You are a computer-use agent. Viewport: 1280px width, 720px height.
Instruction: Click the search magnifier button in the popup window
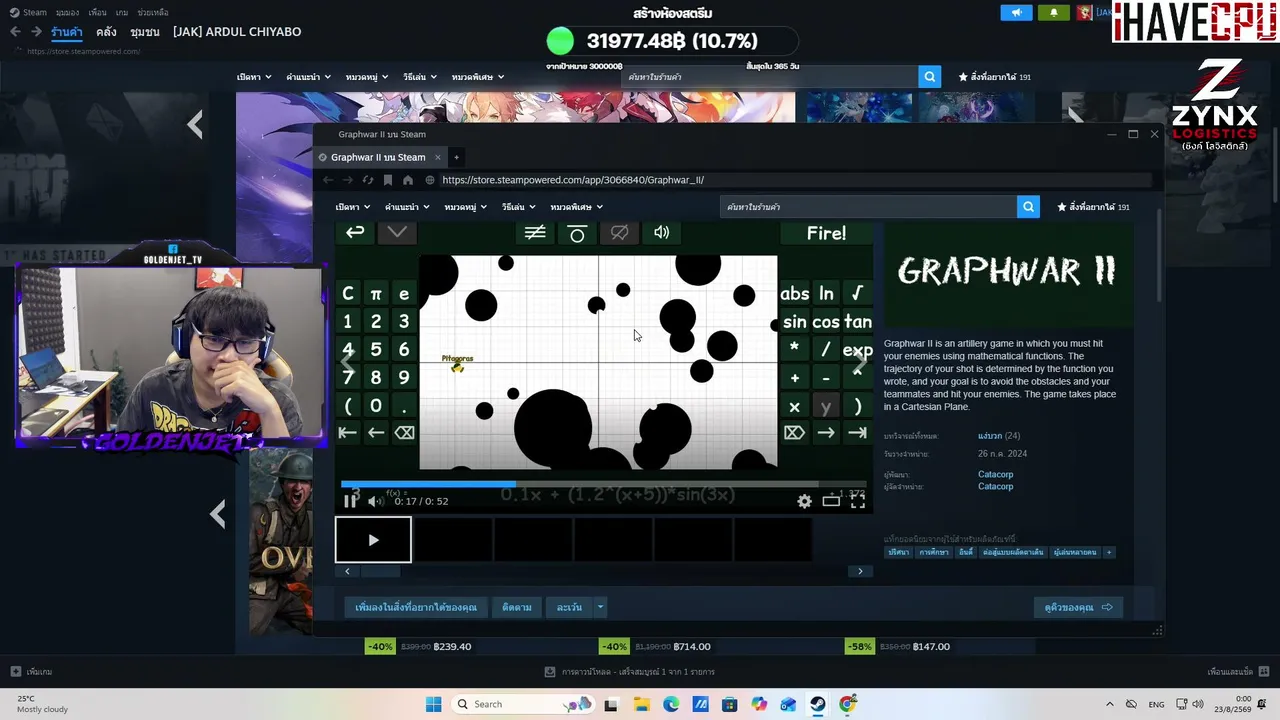1028,207
